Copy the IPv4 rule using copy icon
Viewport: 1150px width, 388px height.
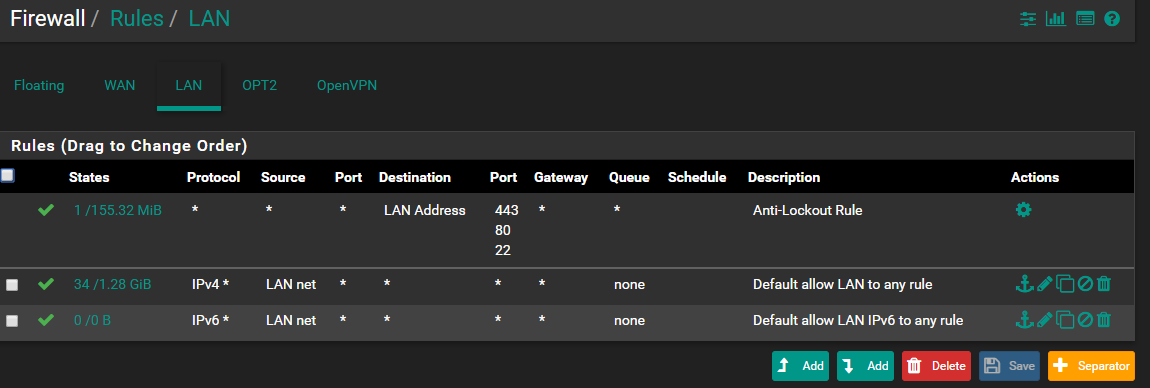click(x=1065, y=283)
